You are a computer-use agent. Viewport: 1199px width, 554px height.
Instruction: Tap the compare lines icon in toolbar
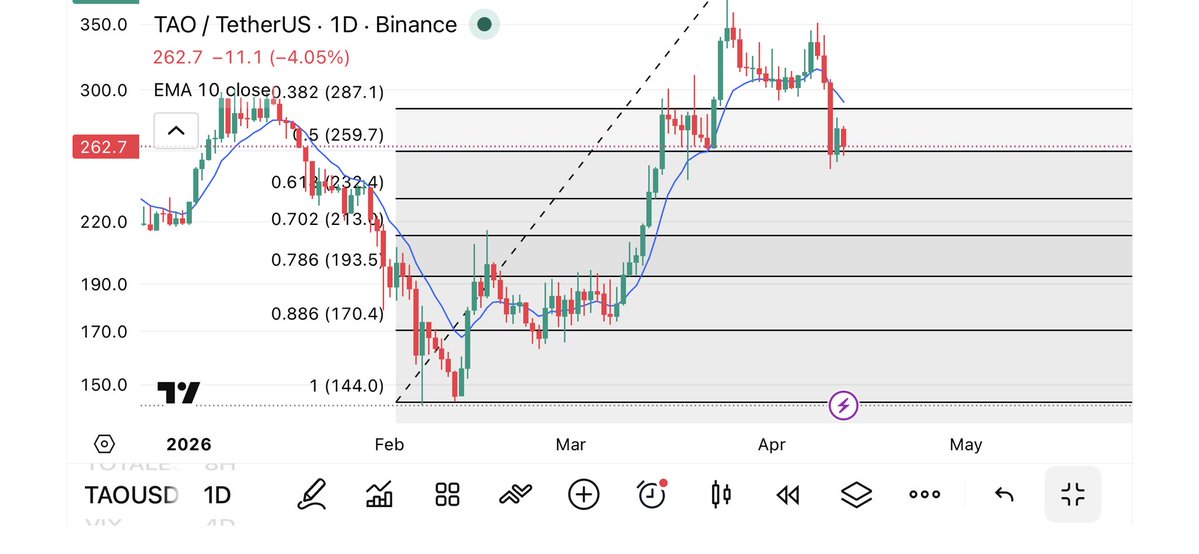pyautogui.click(x=515, y=494)
